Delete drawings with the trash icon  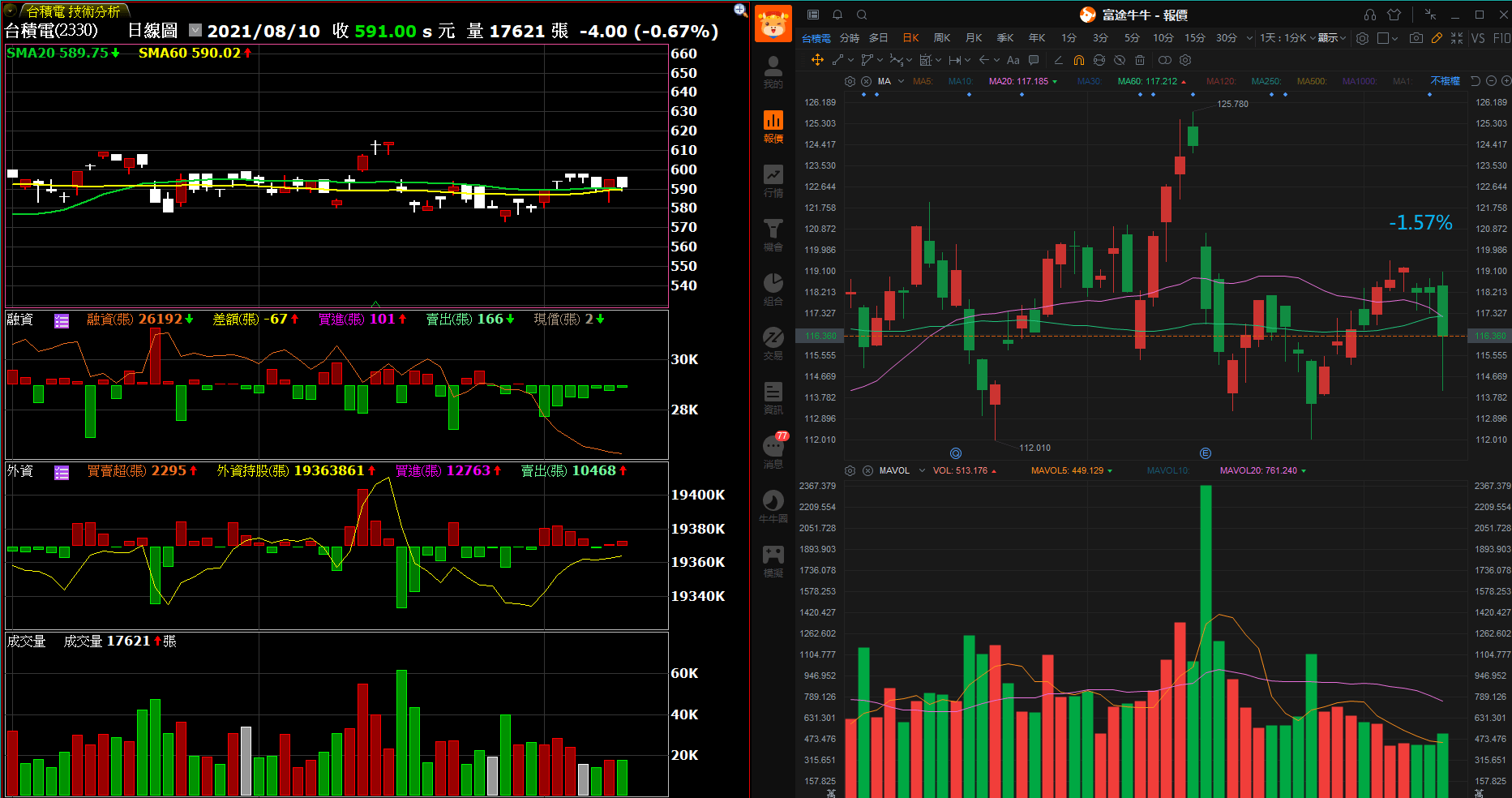[1140, 60]
